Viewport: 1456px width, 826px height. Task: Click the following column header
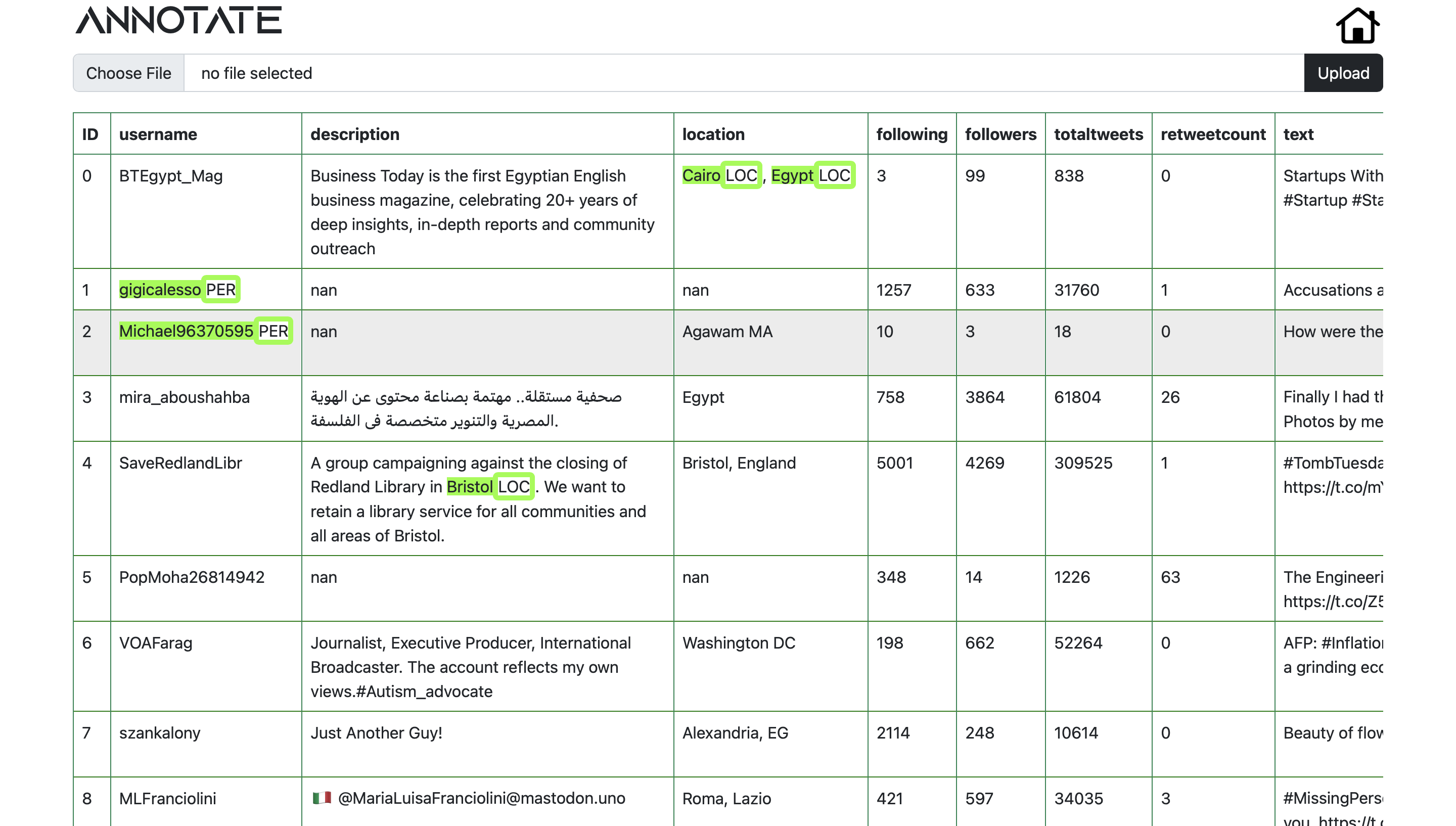coord(912,134)
